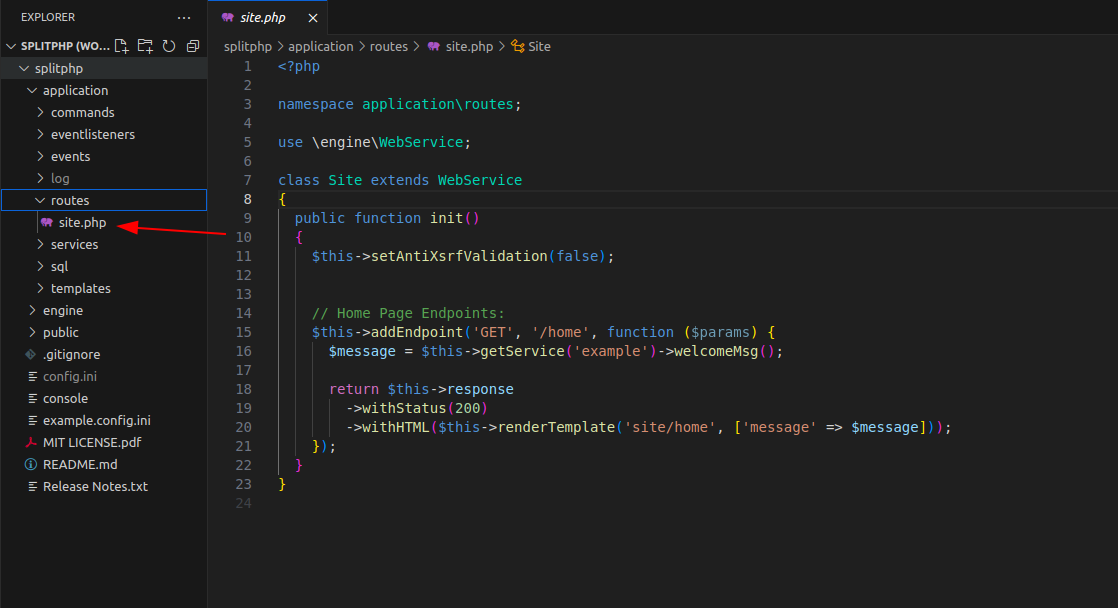Open the Explorer Views and More Actions menu
1118x608 pixels.
[183, 17]
